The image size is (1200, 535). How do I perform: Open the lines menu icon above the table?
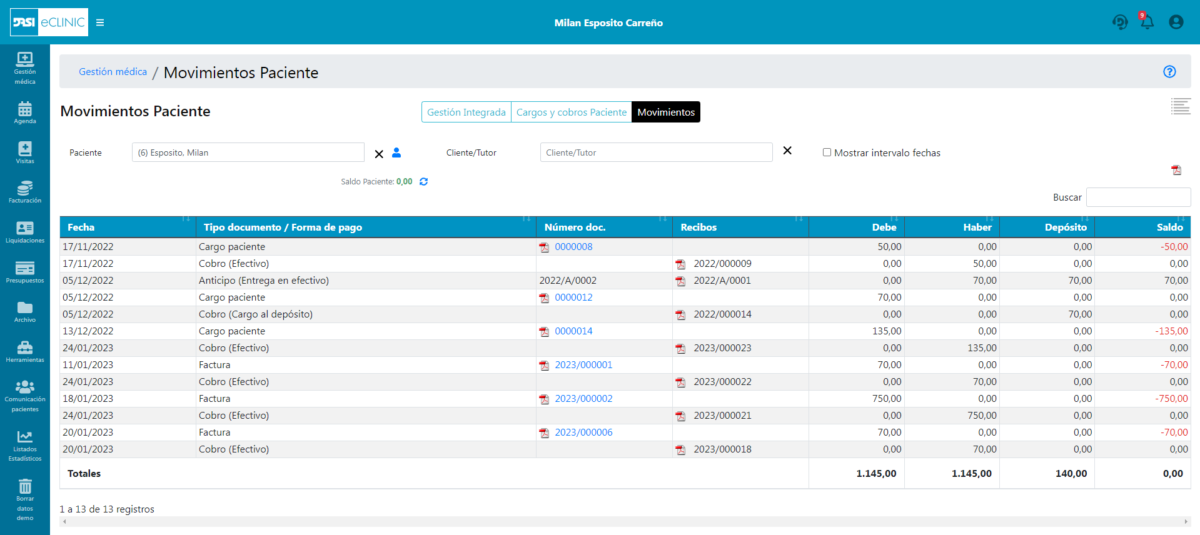[1180, 106]
